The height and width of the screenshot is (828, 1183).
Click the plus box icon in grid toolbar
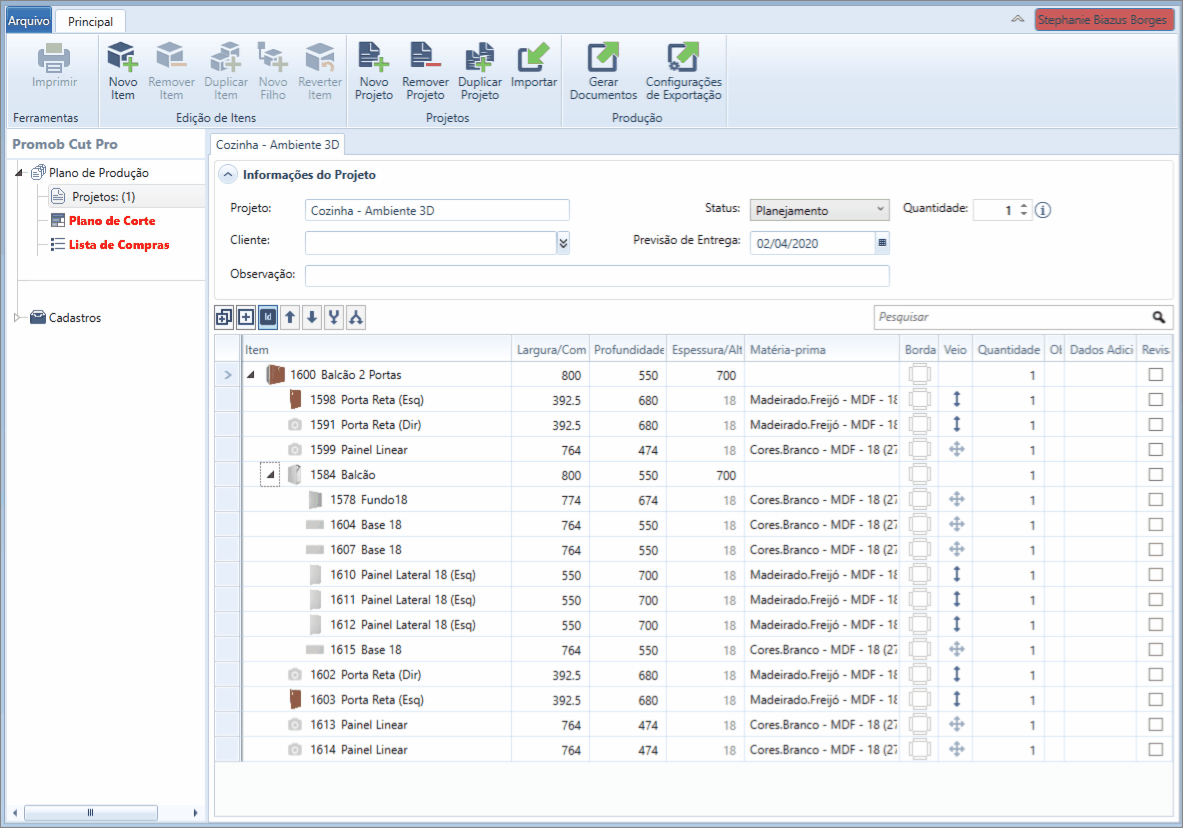point(246,318)
